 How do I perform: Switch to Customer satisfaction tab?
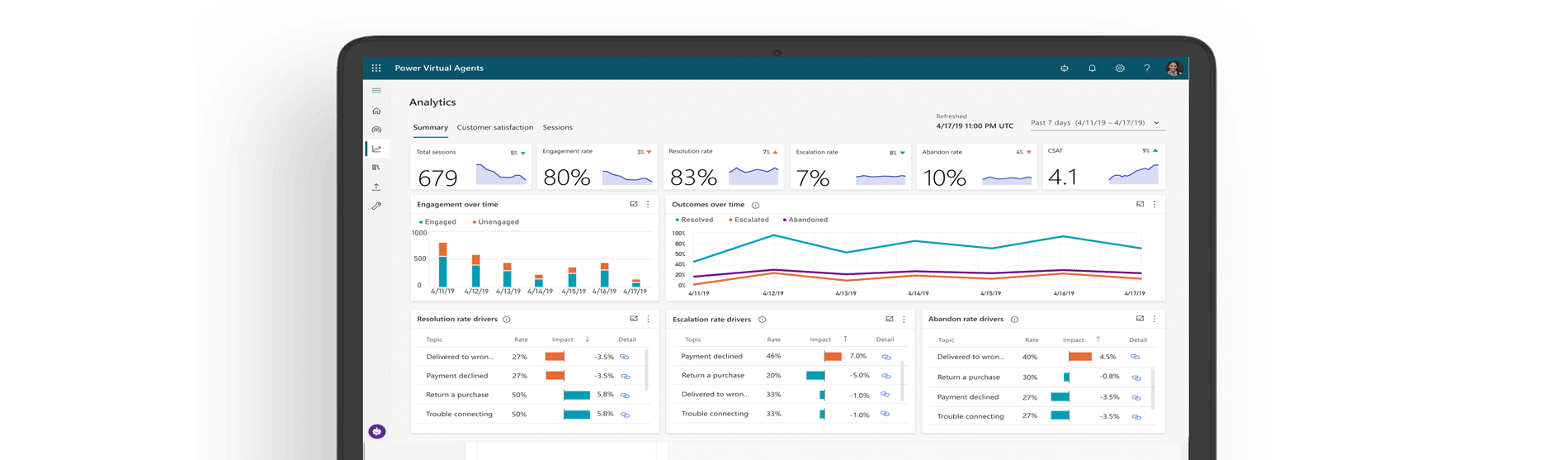pyautogui.click(x=495, y=128)
